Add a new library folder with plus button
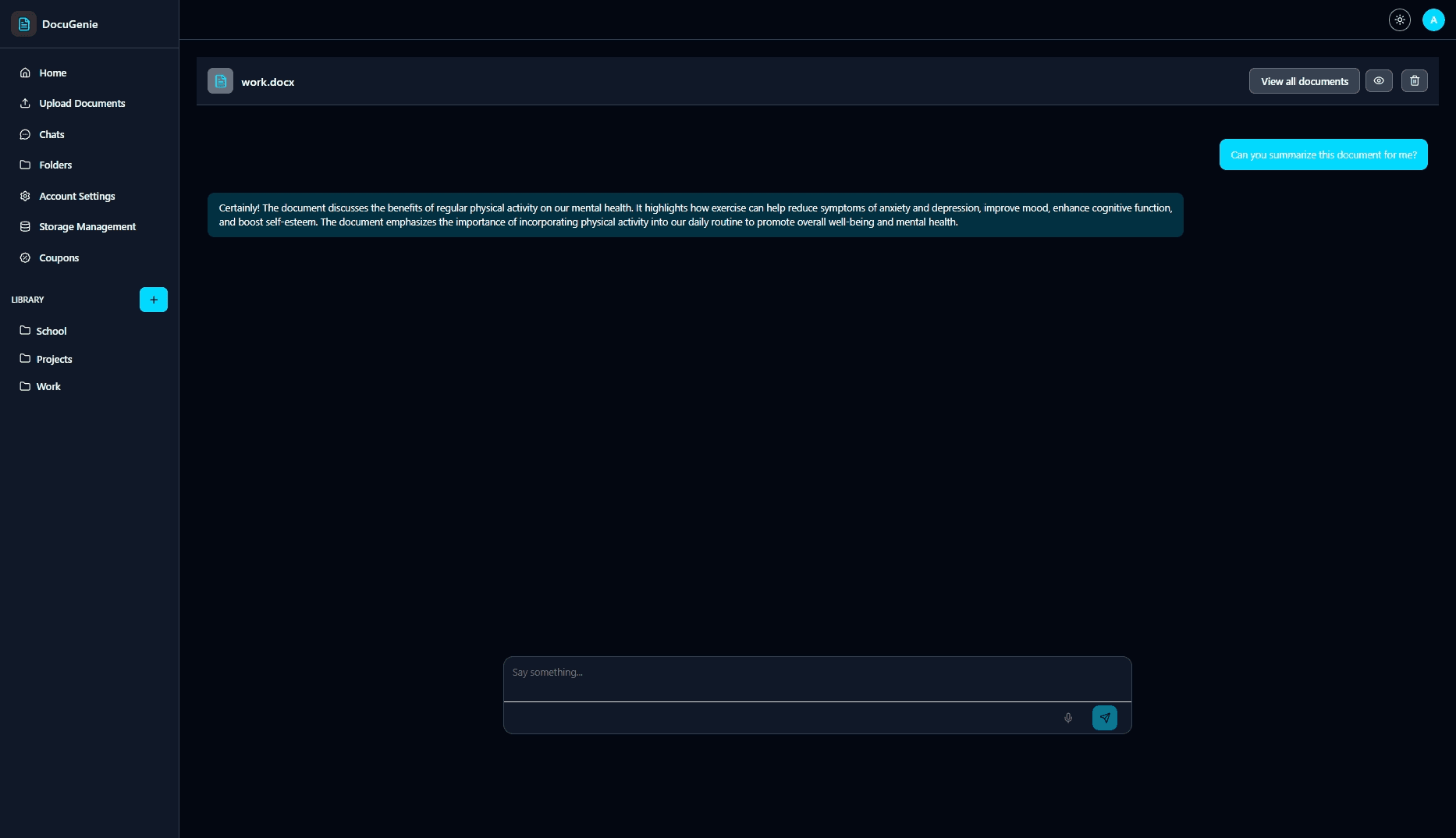 154,300
